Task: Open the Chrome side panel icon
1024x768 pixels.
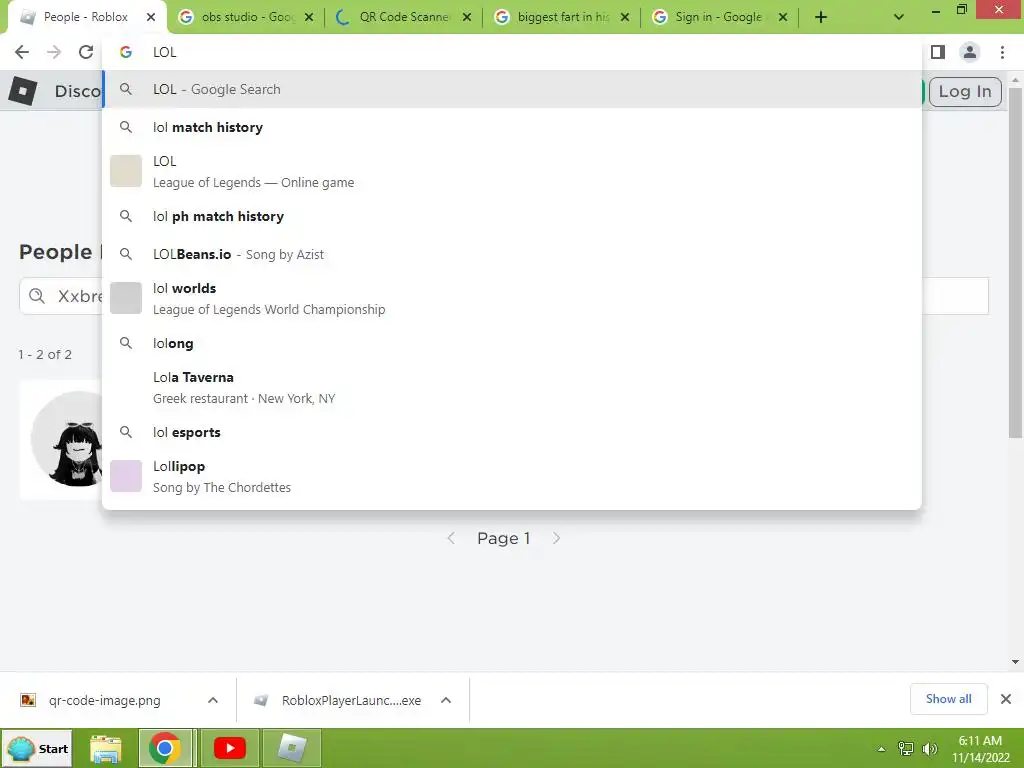Action: tap(938, 52)
